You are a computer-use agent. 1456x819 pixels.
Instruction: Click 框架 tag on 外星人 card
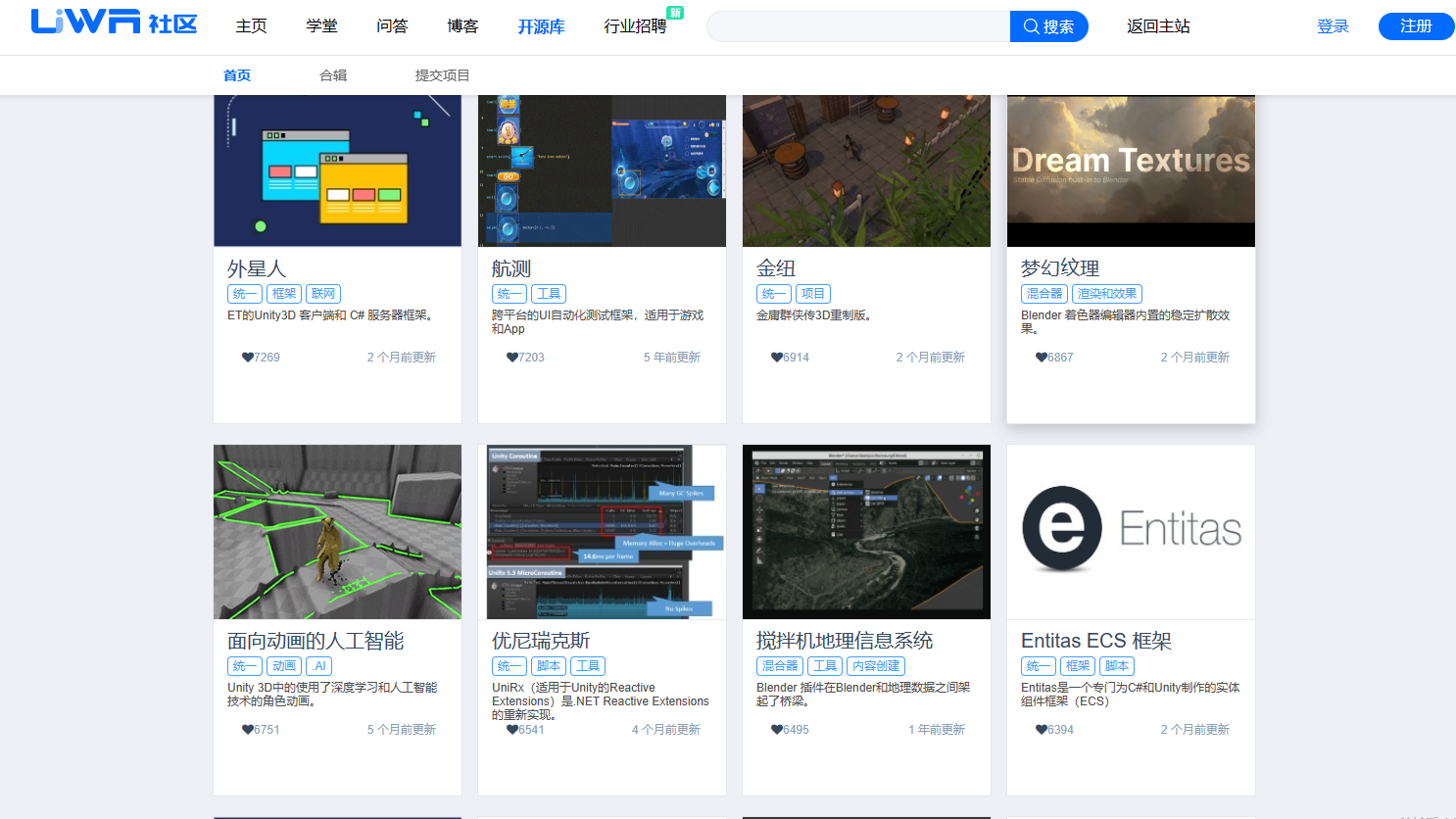284,294
